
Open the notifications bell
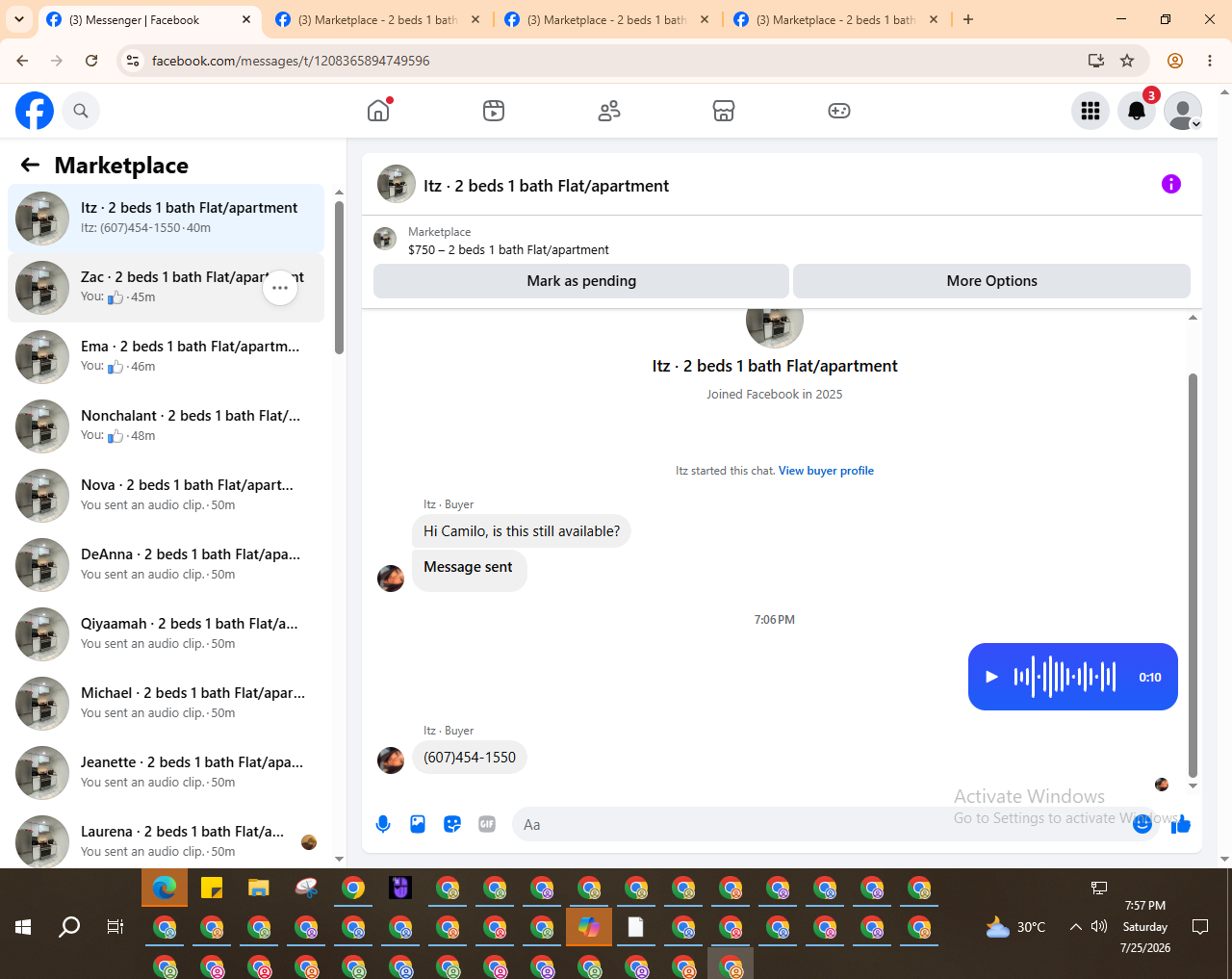coord(1137,111)
